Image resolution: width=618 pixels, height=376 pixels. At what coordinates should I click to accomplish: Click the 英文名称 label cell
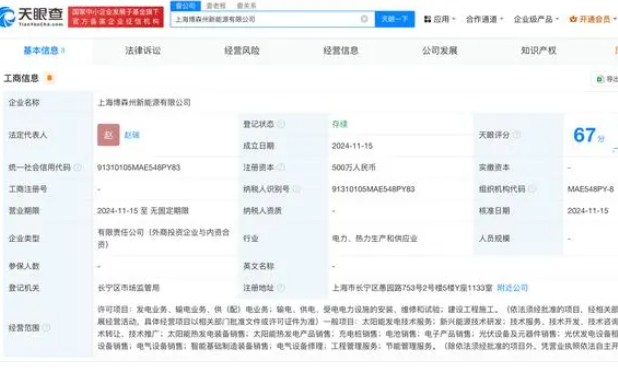point(259,266)
